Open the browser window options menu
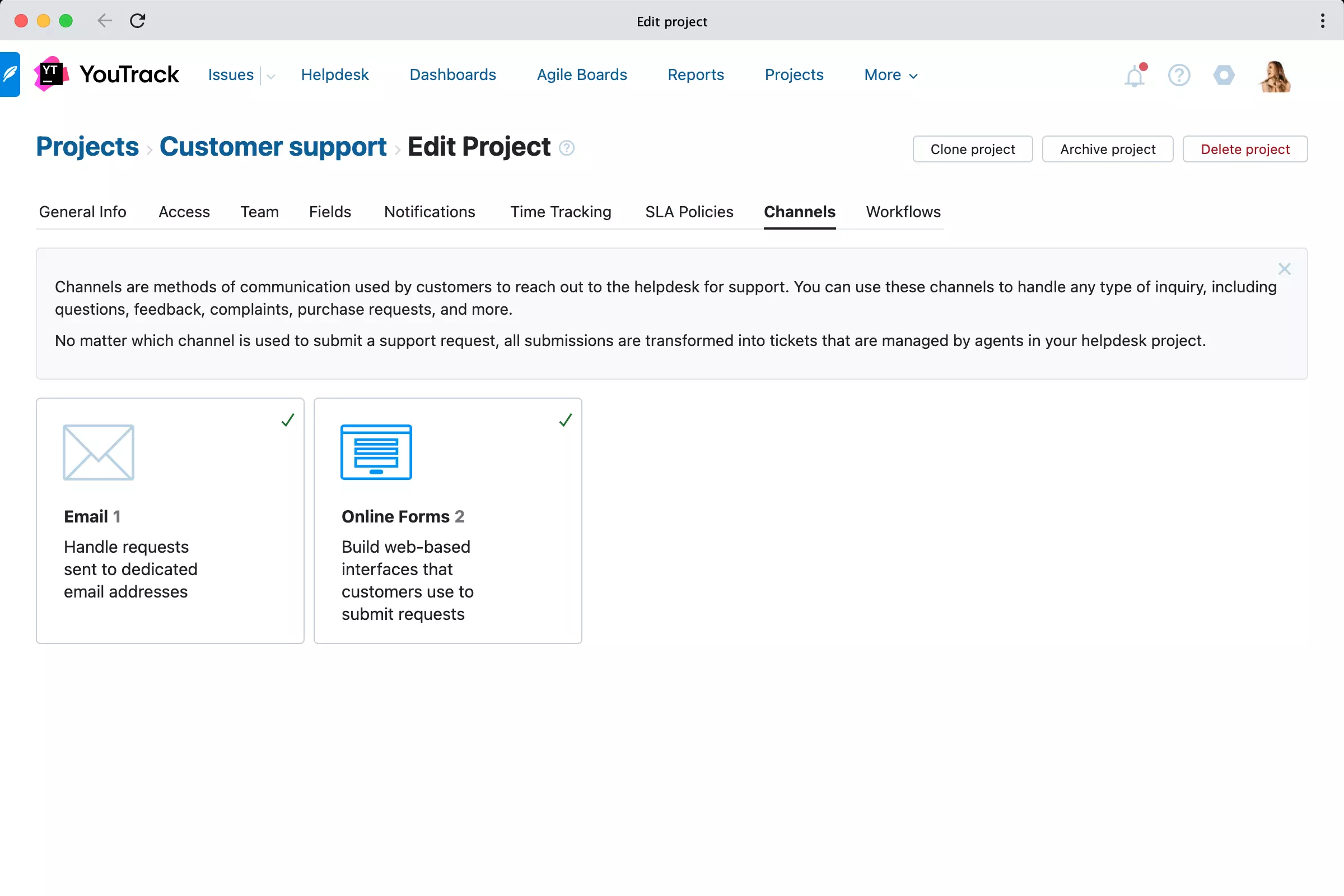Screen dimensions: 1344x896 pyautogui.click(x=1322, y=21)
